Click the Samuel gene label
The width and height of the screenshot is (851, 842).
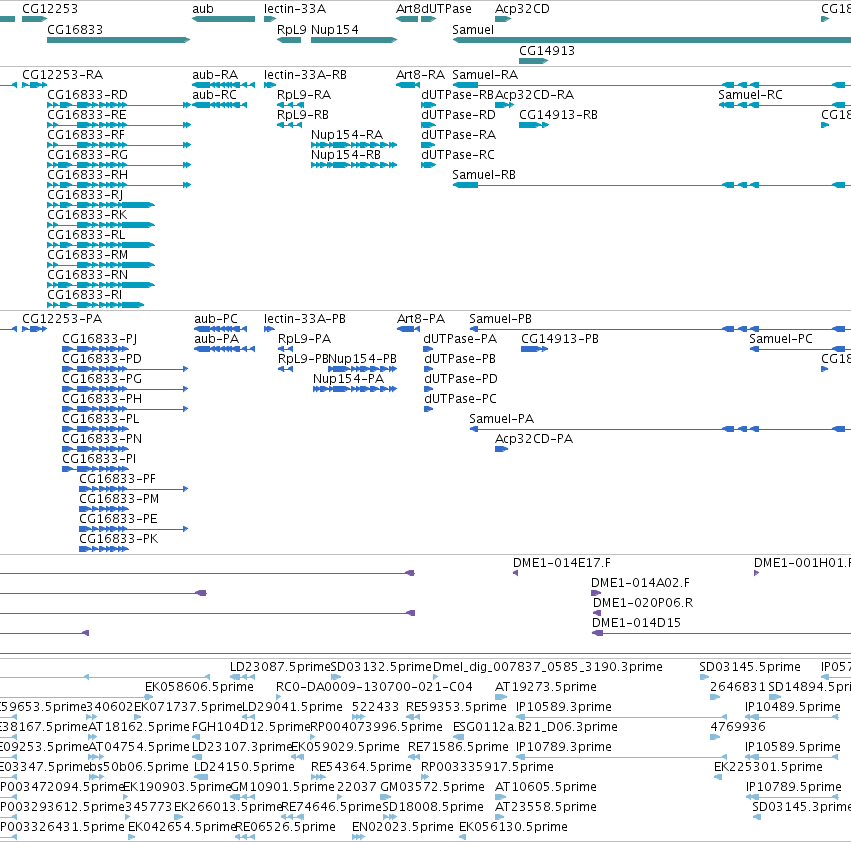pyautogui.click(x=473, y=29)
